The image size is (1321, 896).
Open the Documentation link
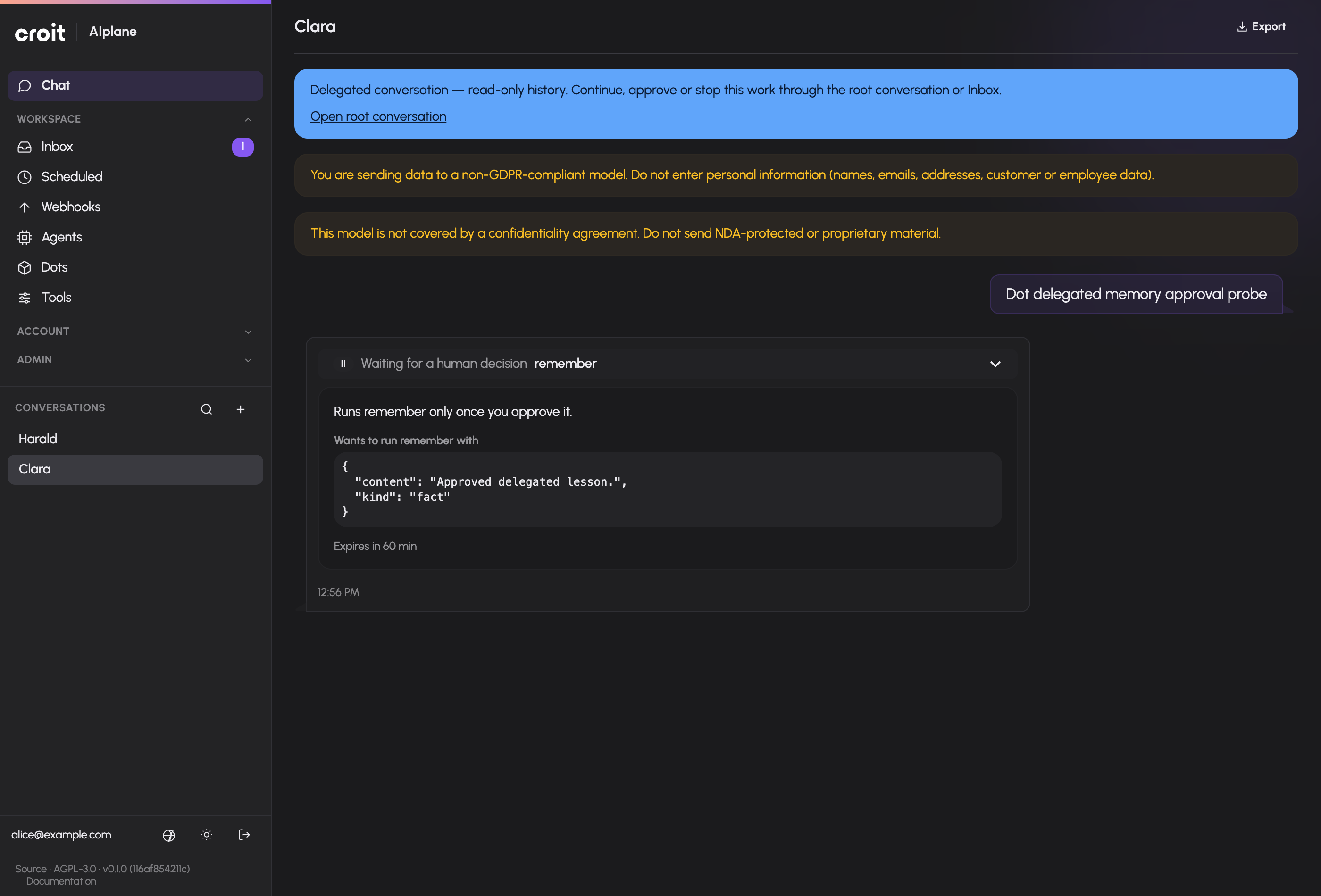tap(61, 881)
